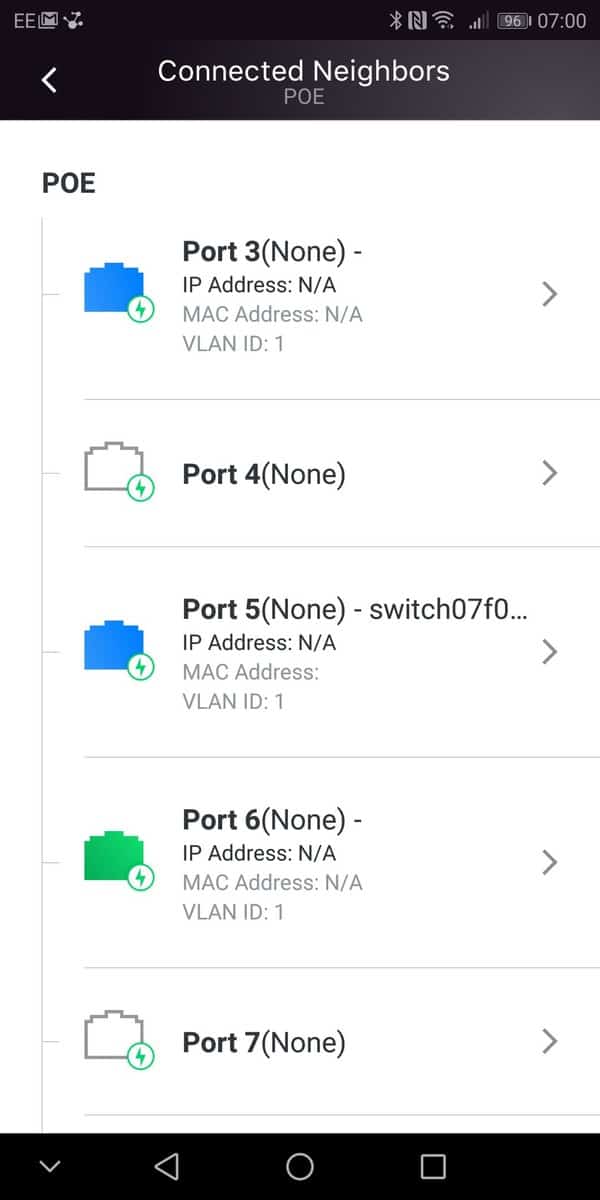Expand Port 5 details chevron

548,652
